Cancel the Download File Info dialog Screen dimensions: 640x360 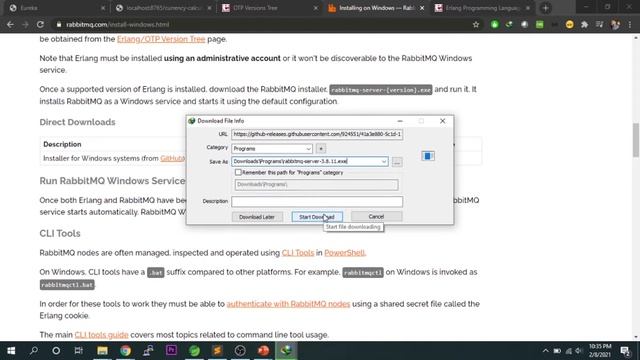pyautogui.click(x=376, y=216)
